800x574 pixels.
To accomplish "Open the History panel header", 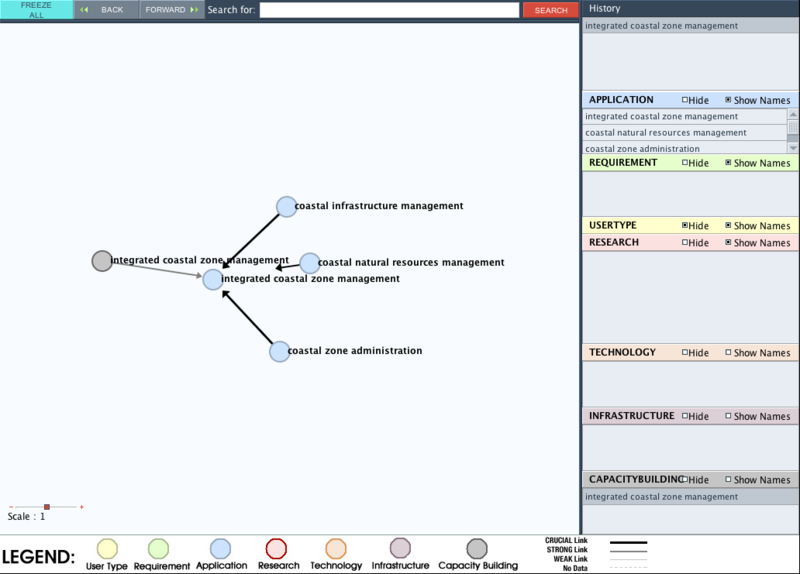I will [x=605, y=8].
